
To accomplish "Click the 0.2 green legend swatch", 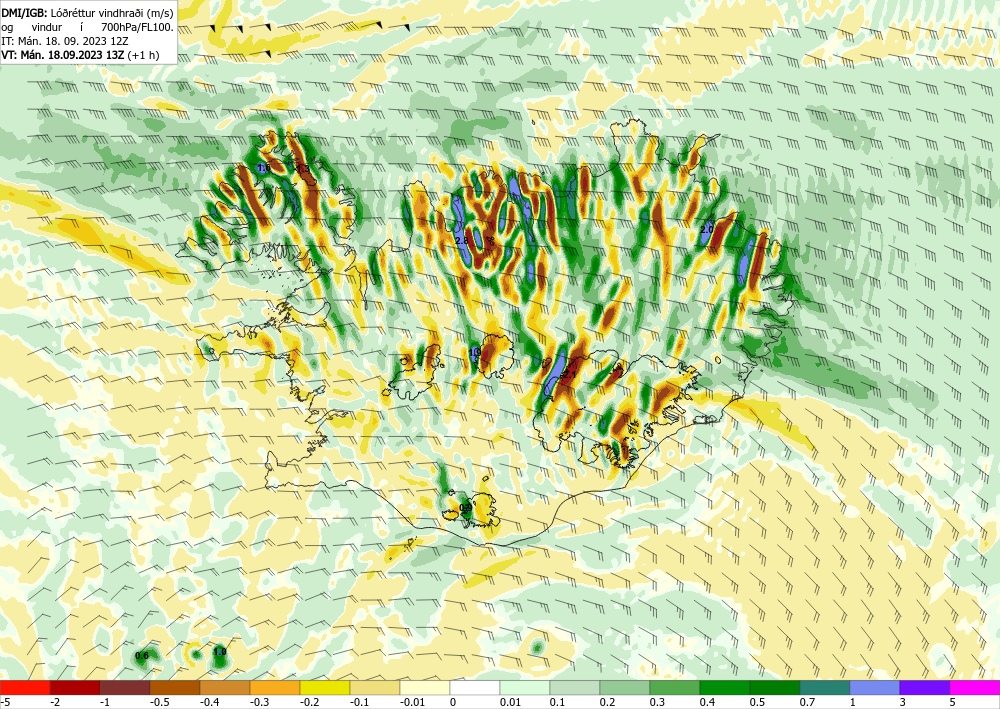I will 625,688.
